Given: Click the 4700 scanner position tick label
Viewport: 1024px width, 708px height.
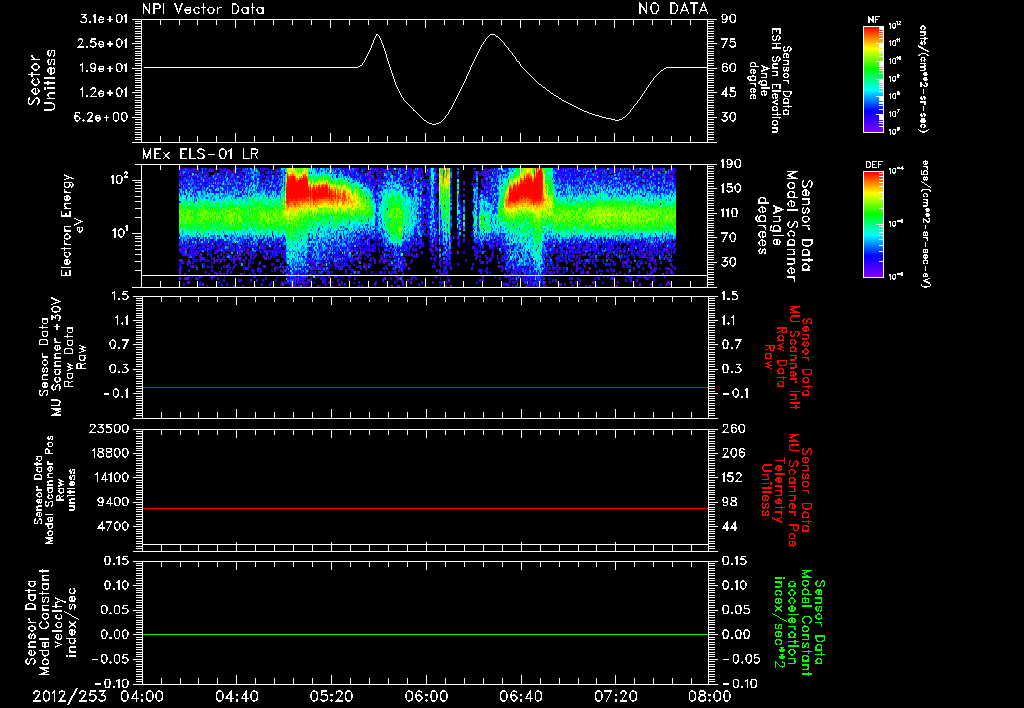Looking at the screenshot, I should click(112, 526).
